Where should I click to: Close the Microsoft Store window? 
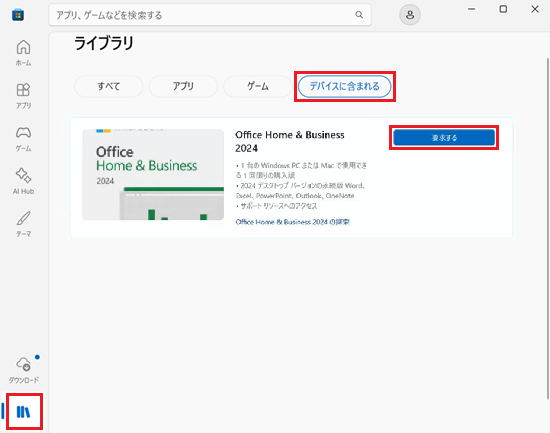coord(535,9)
